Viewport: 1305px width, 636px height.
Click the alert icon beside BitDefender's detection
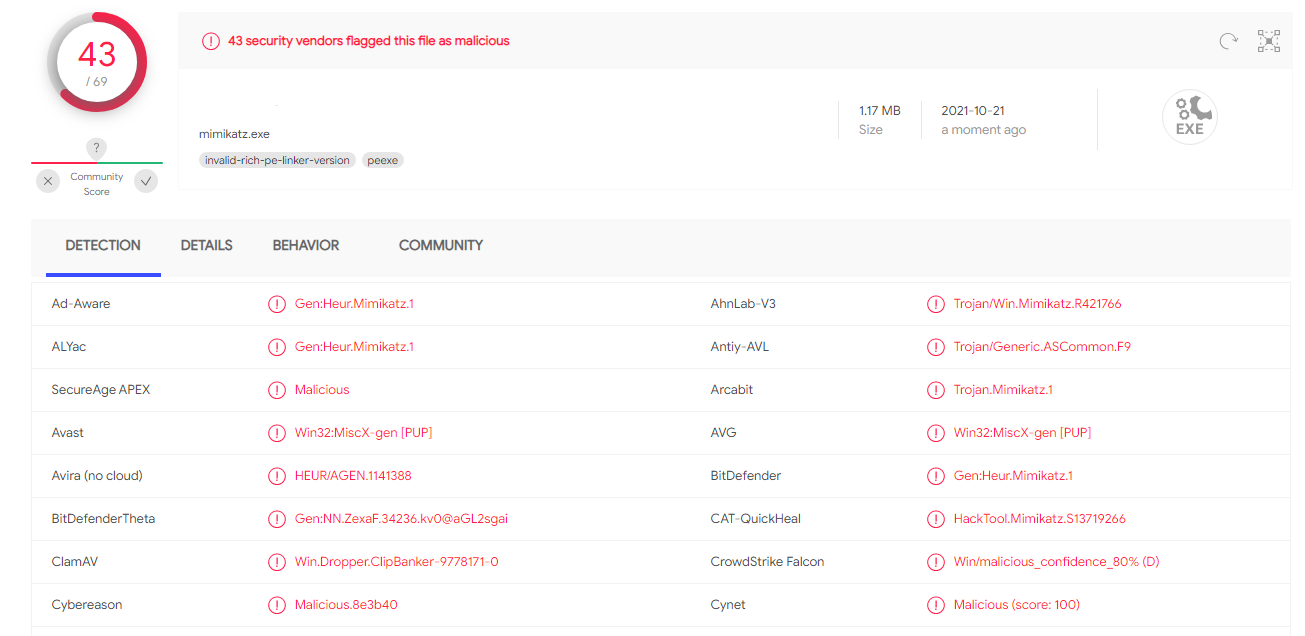coord(936,475)
